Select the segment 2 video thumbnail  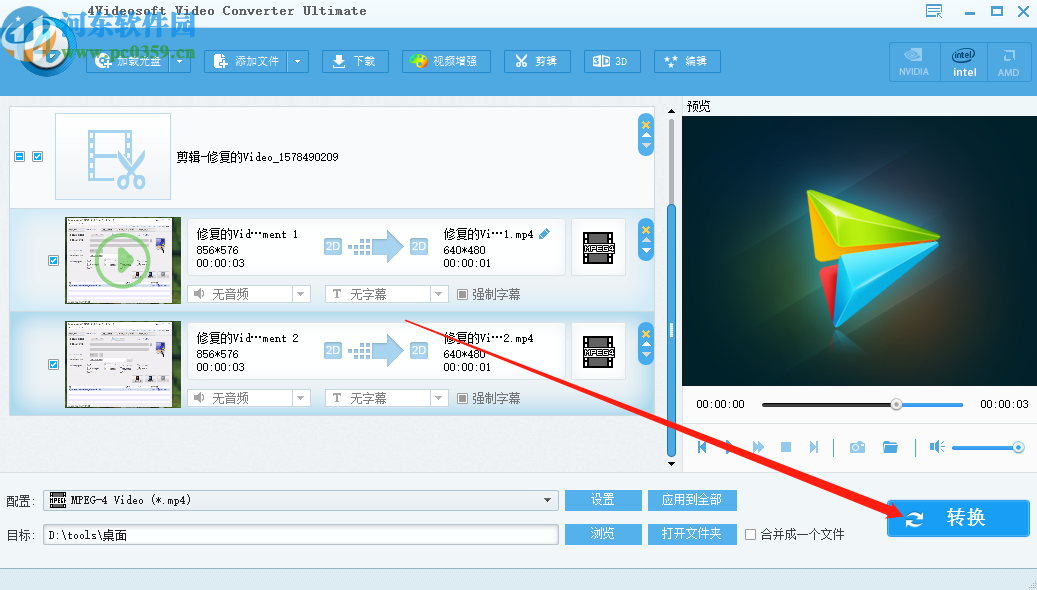click(x=123, y=364)
